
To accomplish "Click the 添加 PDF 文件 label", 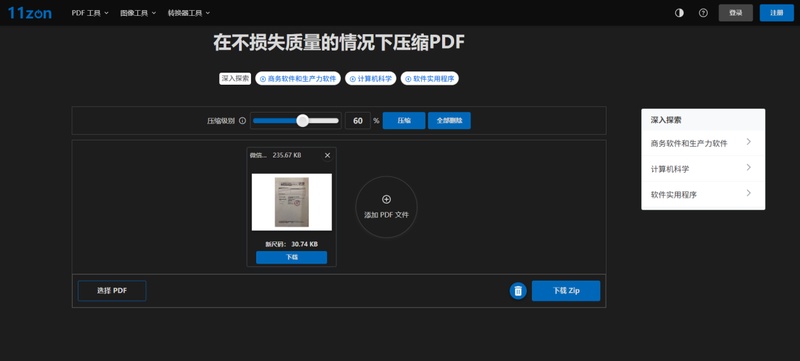I will (386, 215).
